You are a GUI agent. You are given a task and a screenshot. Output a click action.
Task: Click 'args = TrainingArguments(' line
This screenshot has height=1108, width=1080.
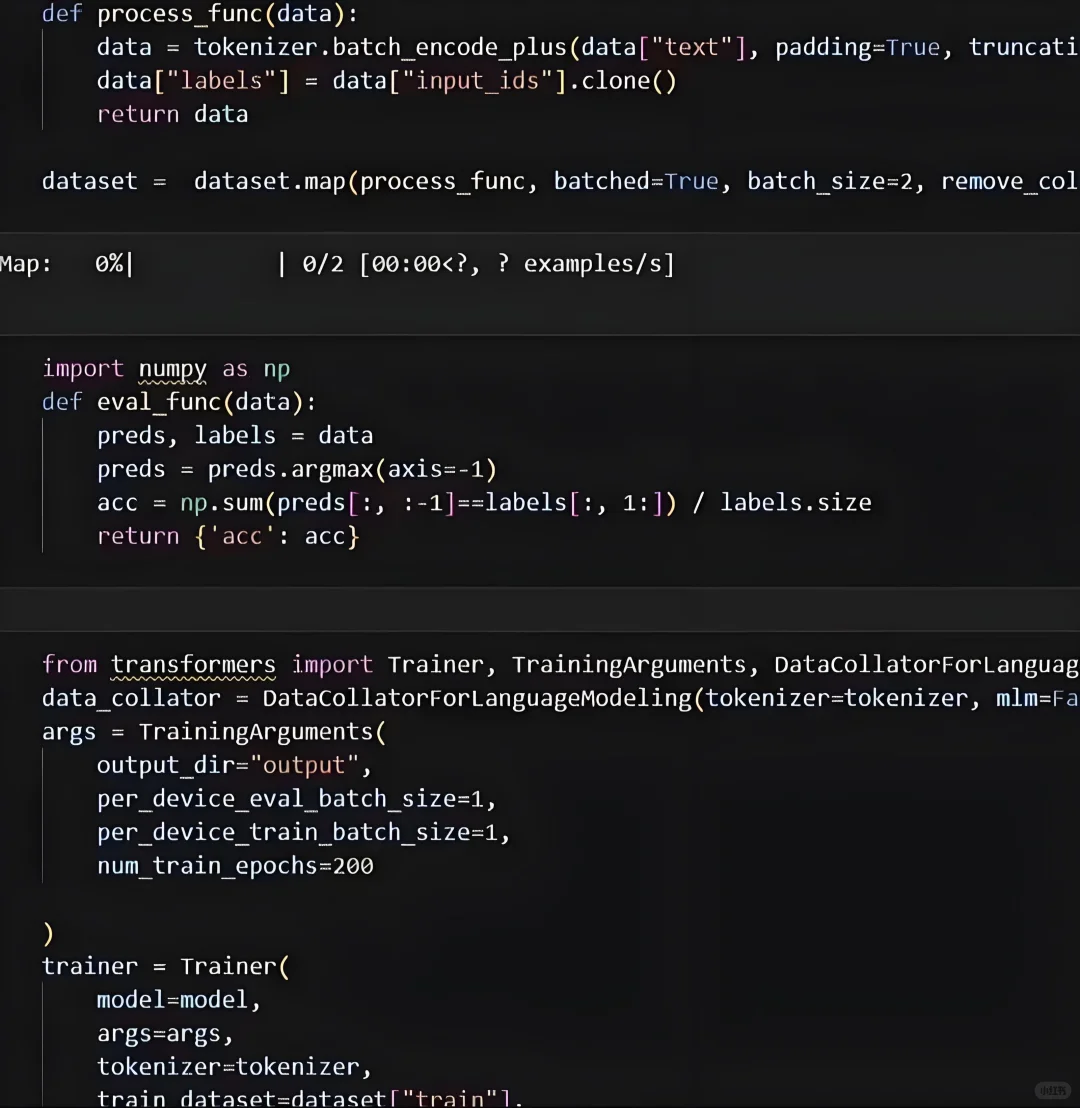(214, 732)
